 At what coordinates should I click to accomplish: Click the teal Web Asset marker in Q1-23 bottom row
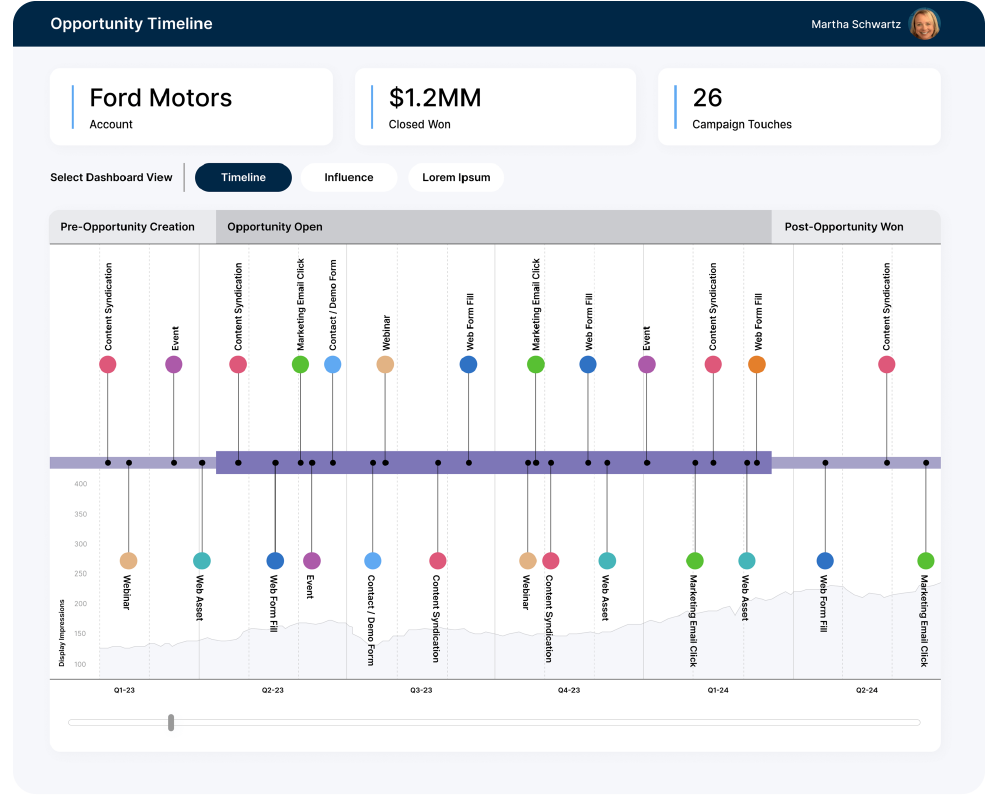click(201, 561)
